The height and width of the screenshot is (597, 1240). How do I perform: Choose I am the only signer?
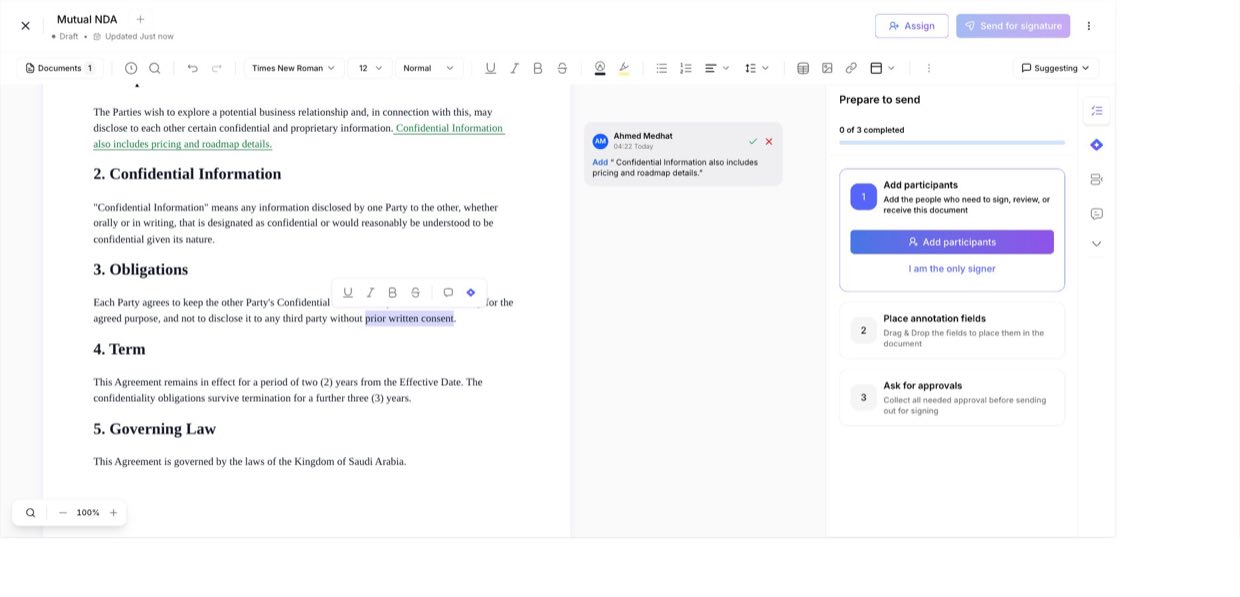952,269
